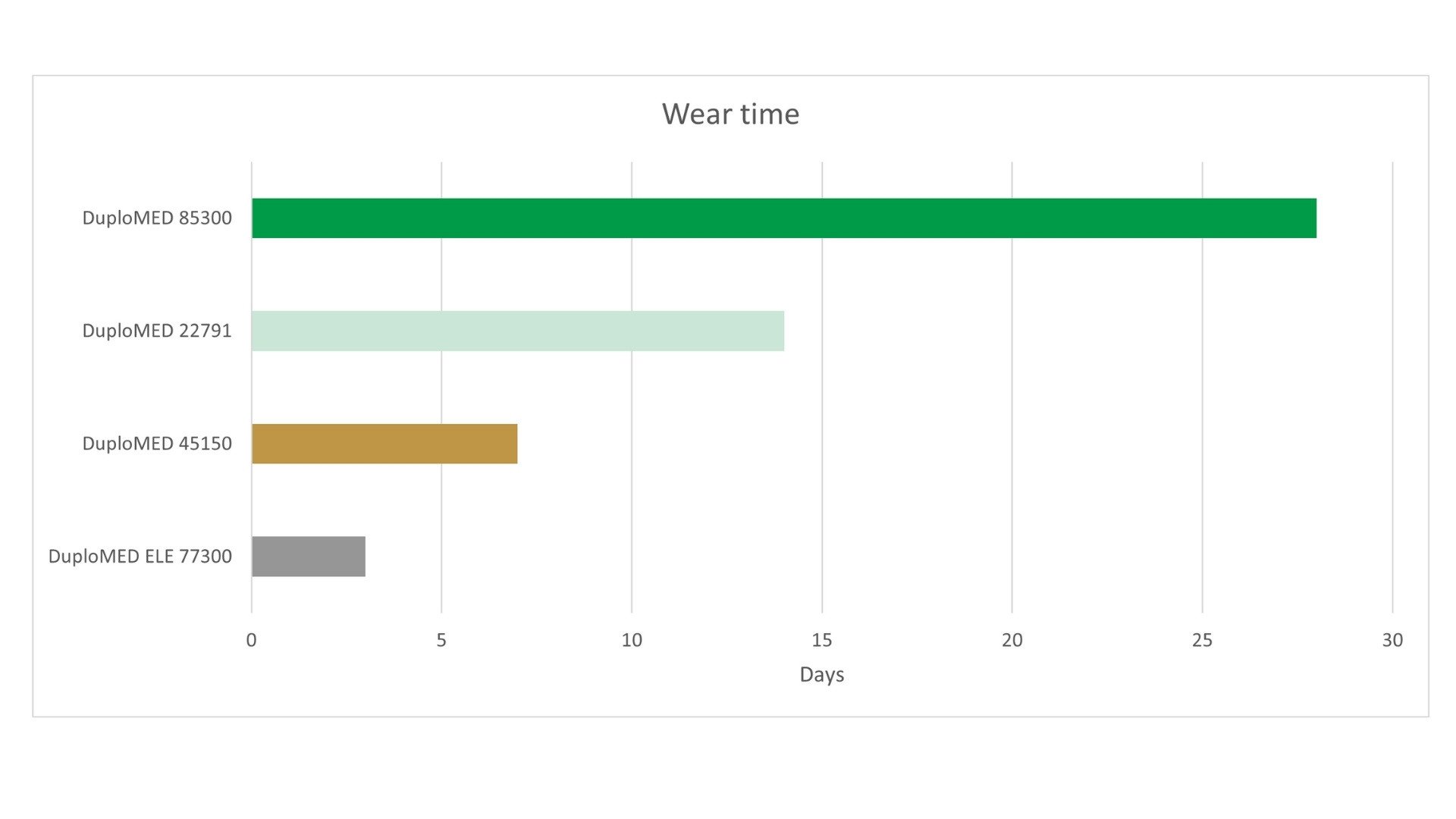
Task: Click the "0" tick label on the axis
Action: point(252,640)
